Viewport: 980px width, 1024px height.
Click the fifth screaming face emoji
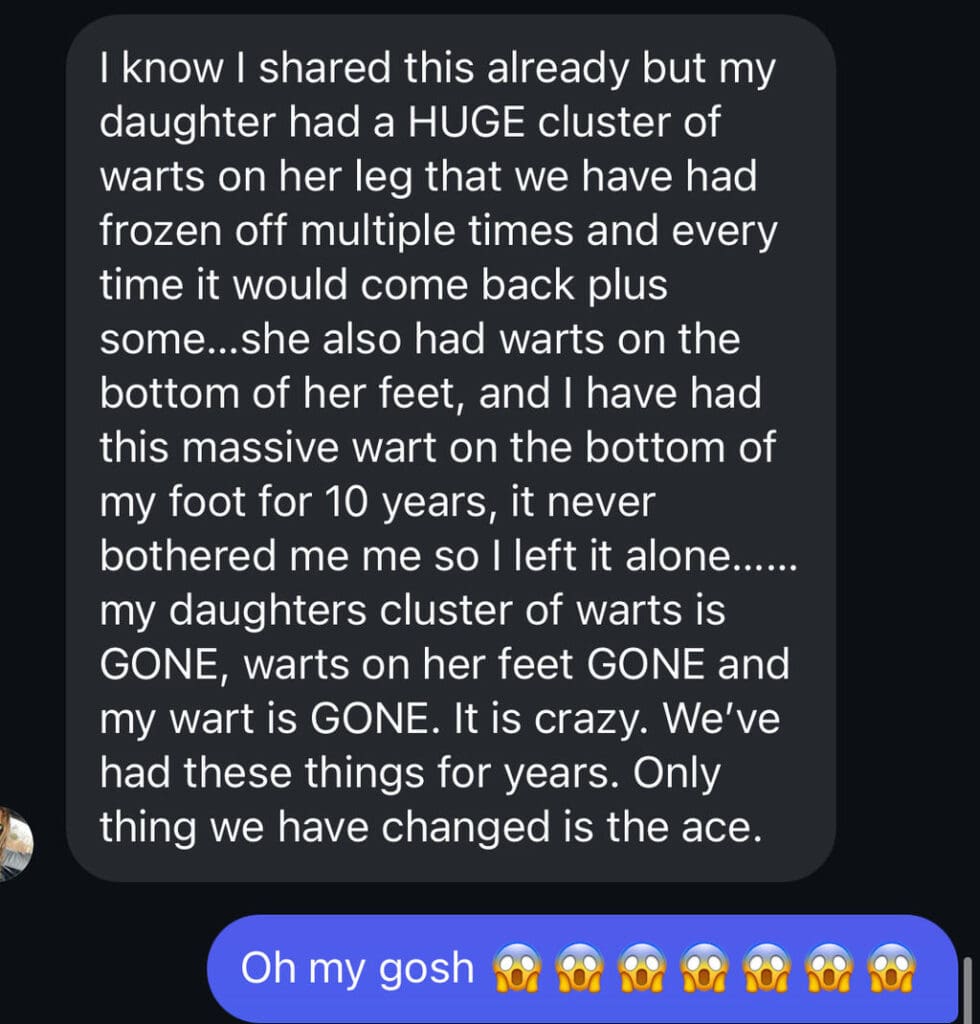pos(767,968)
